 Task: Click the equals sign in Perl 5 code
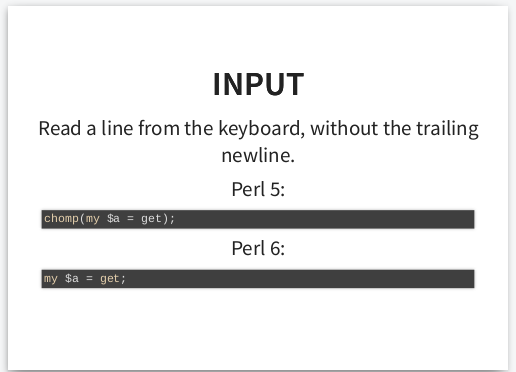click(x=130, y=219)
